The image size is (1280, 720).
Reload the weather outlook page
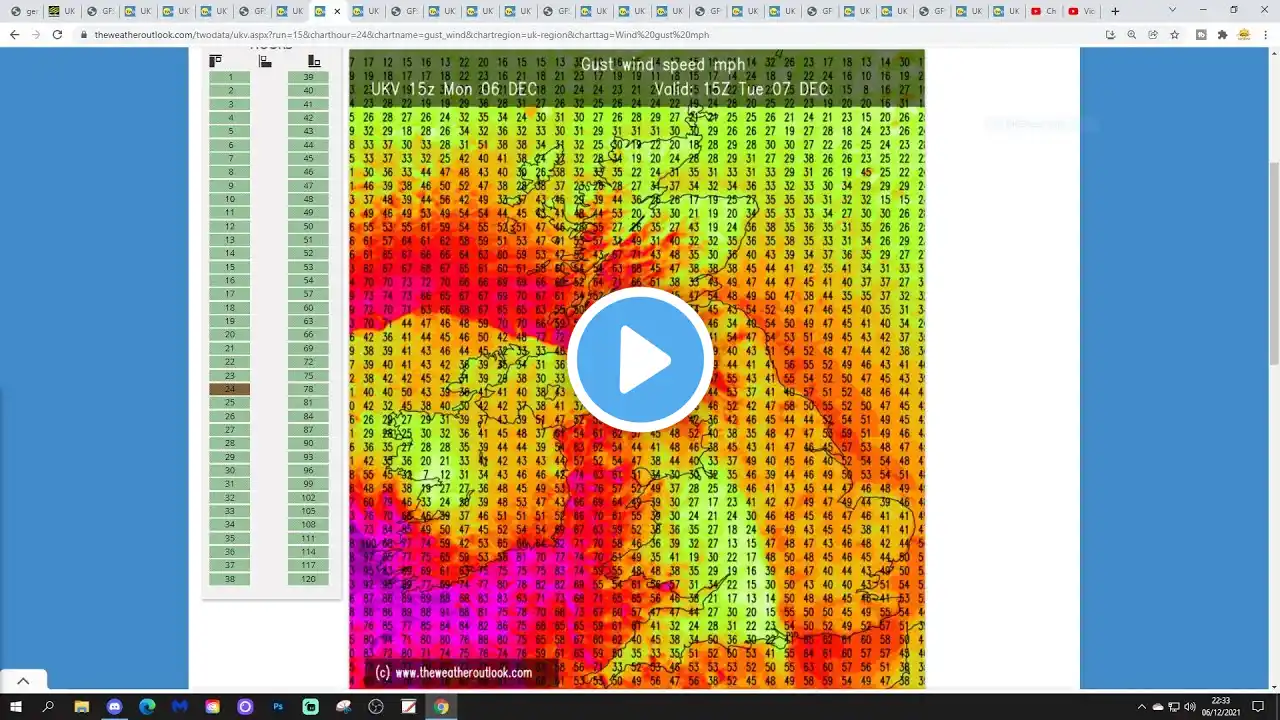pos(57,34)
